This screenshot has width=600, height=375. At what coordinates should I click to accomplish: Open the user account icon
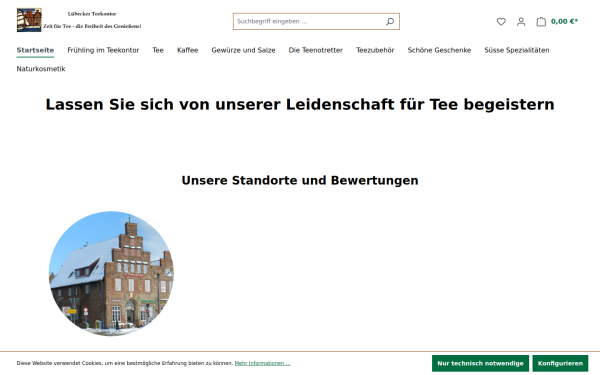(521, 21)
